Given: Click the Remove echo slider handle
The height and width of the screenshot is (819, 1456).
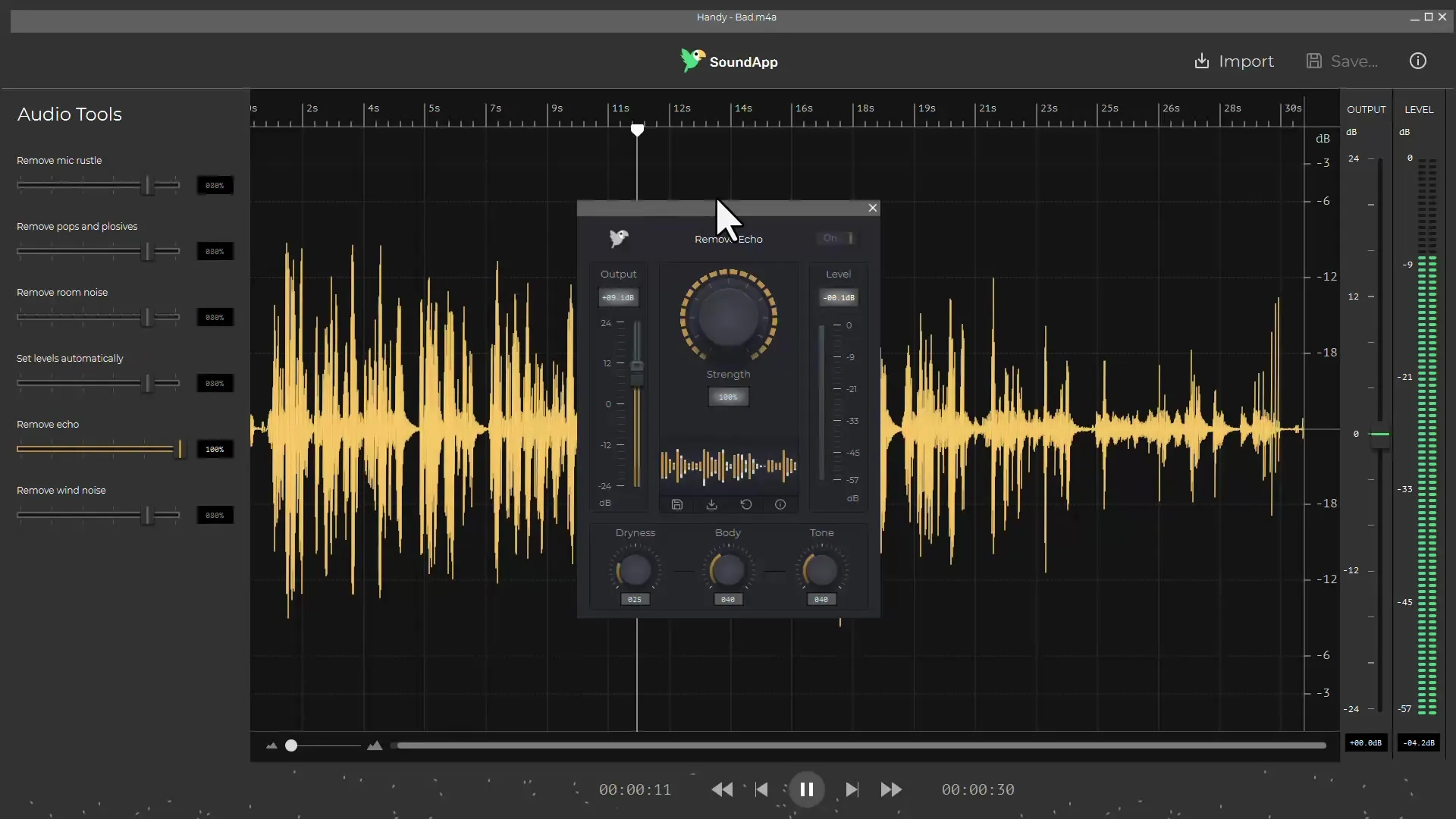Looking at the screenshot, I should [x=180, y=449].
